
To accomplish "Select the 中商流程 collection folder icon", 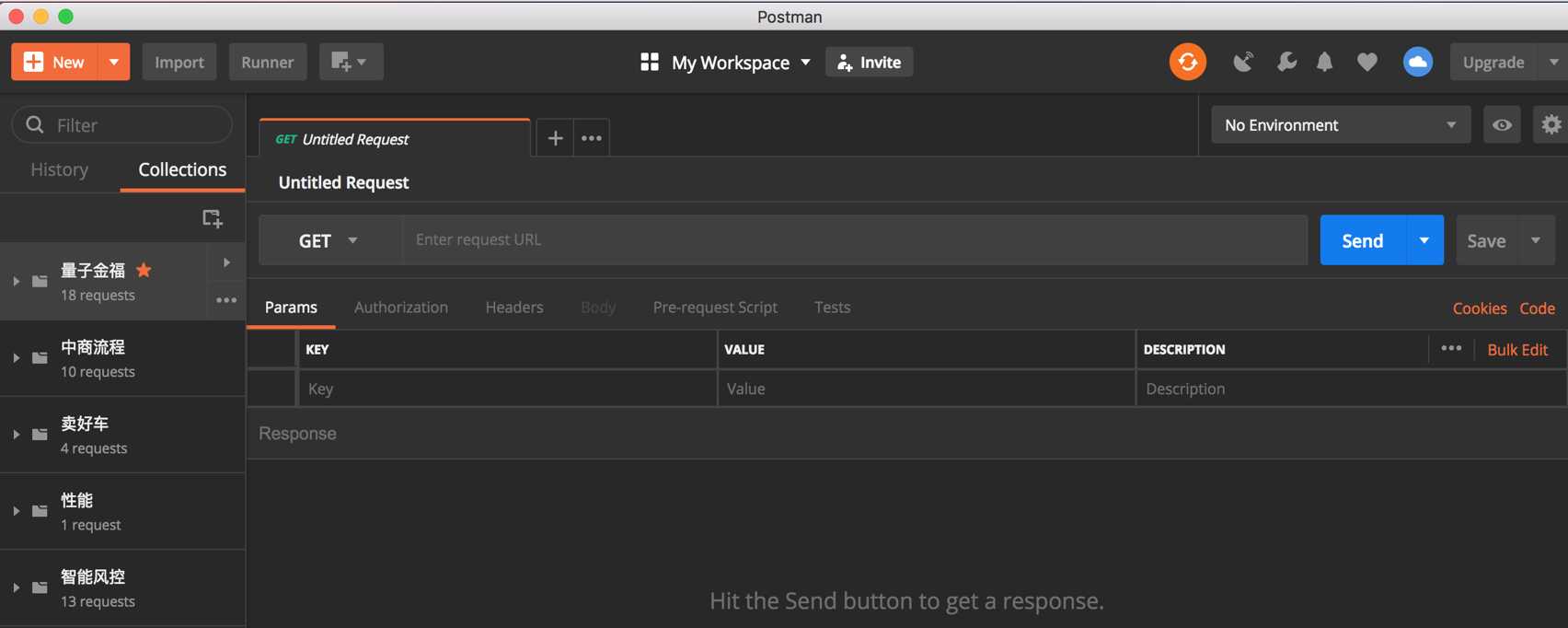I will [x=40, y=357].
